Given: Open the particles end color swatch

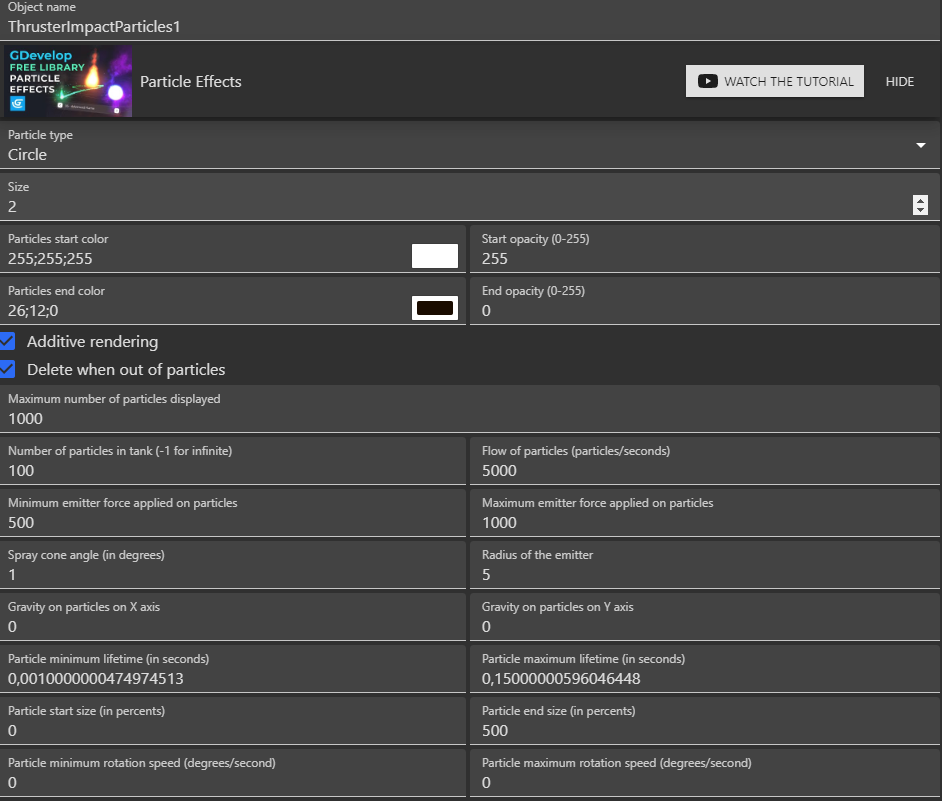Looking at the screenshot, I should pyautogui.click(x=434, y=308).
